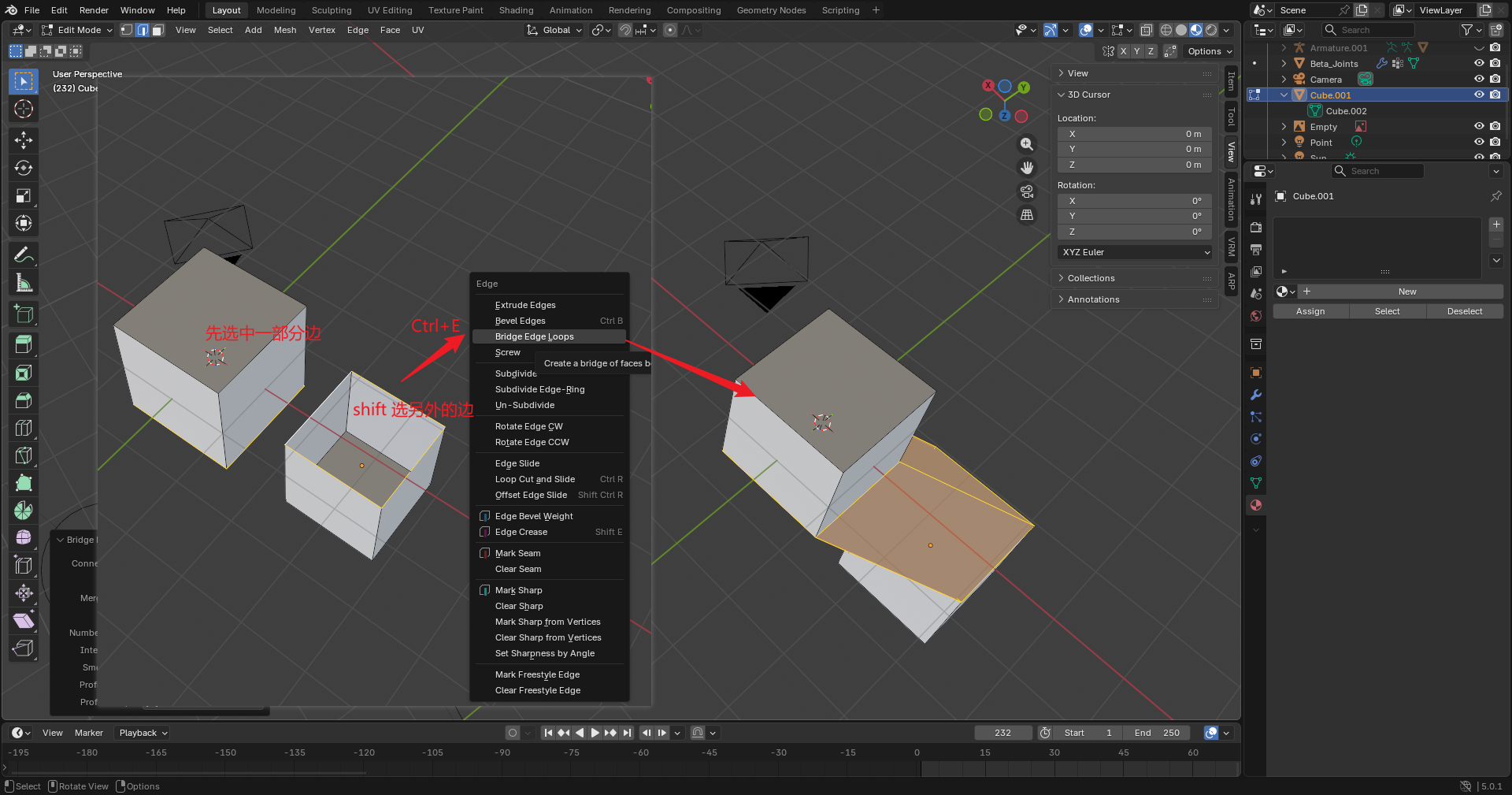Toggle X-ray display
The height and width of the screenshot is (795, 1512).
(1147, 30)
